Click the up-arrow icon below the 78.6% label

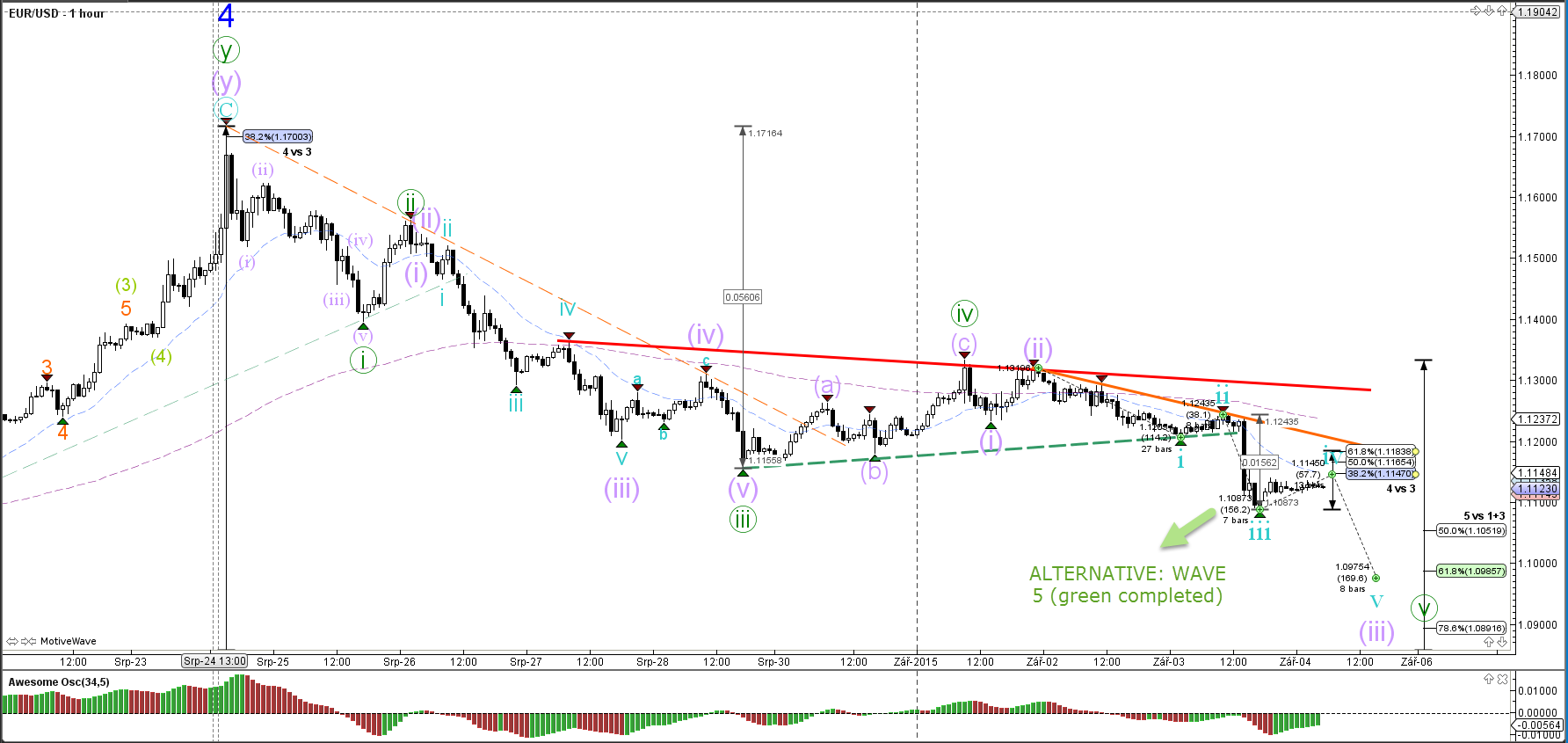coord(1489,642)
